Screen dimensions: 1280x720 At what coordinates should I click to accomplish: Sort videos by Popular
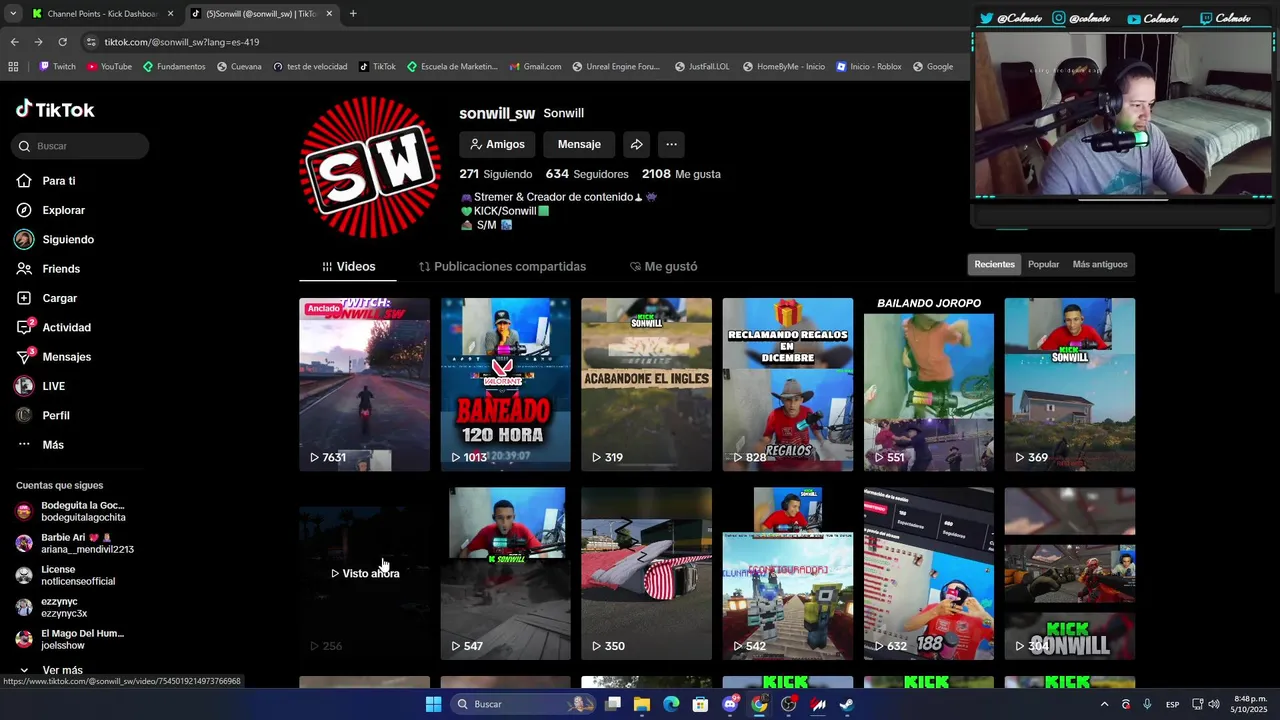[1043, 265]
